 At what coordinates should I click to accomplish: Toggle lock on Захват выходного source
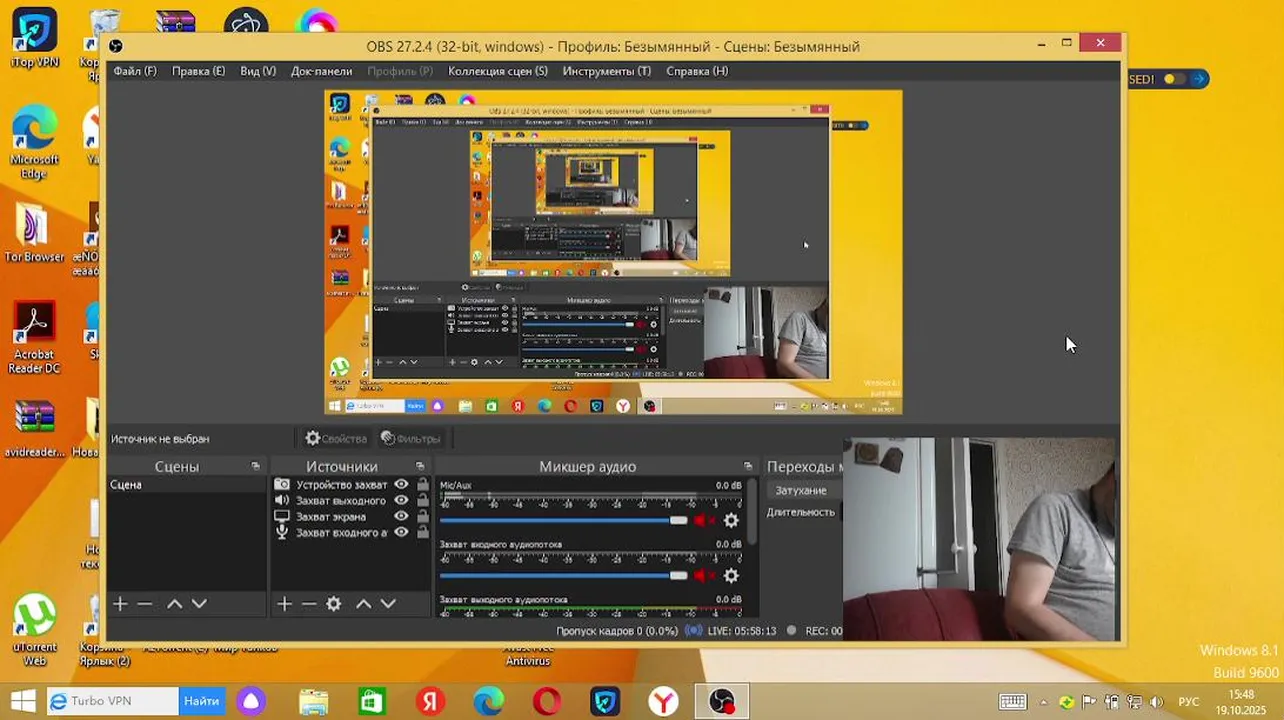[x=423, y=501]
